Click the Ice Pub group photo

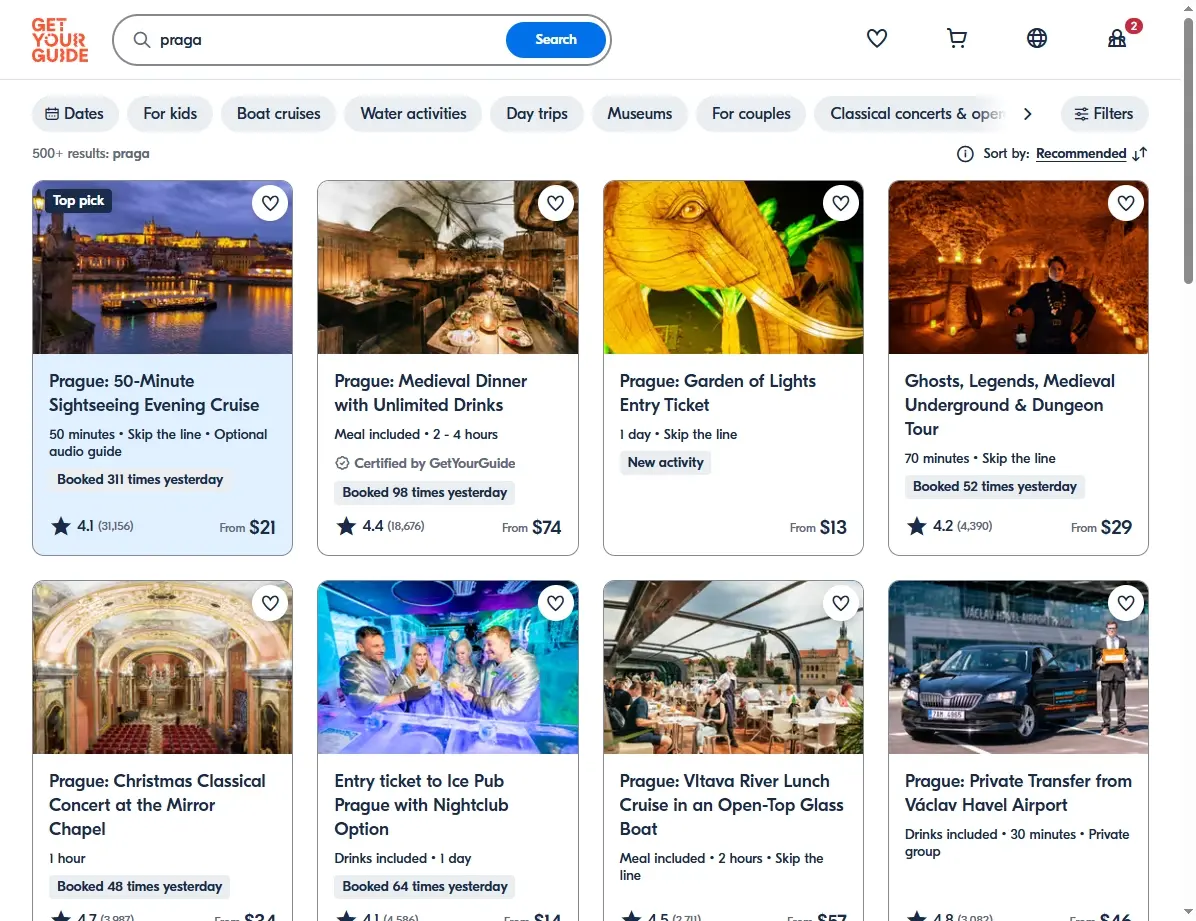(448, 668)
